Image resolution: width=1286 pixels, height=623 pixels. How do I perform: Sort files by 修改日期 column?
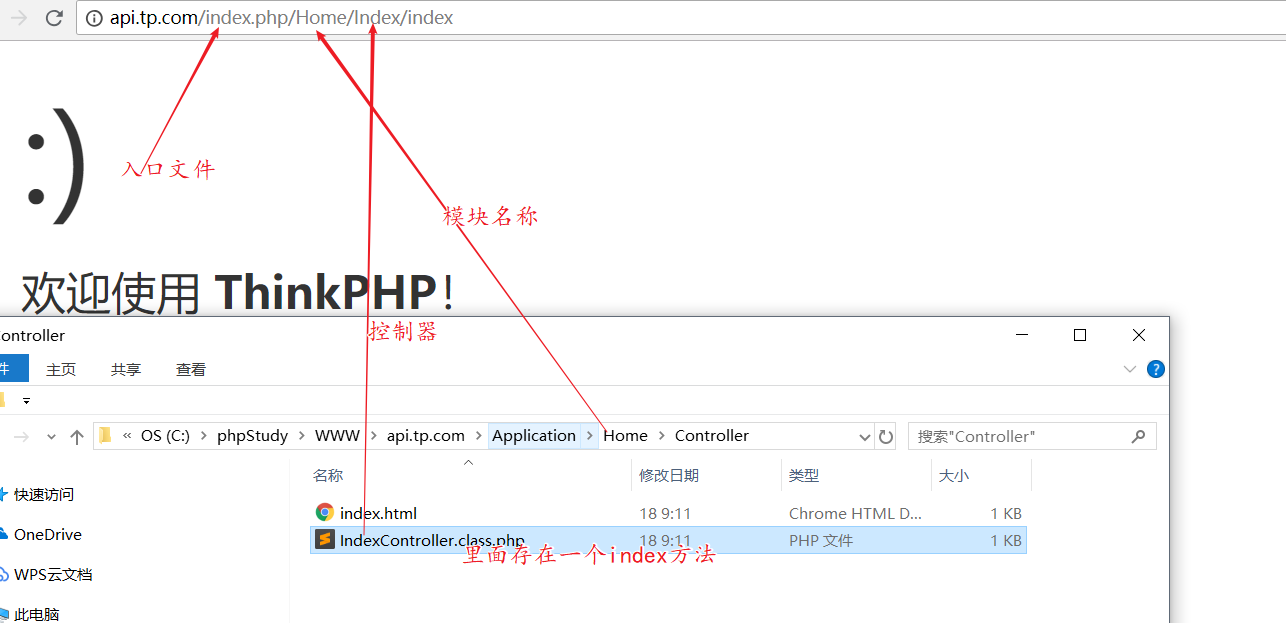click(669, 476)
